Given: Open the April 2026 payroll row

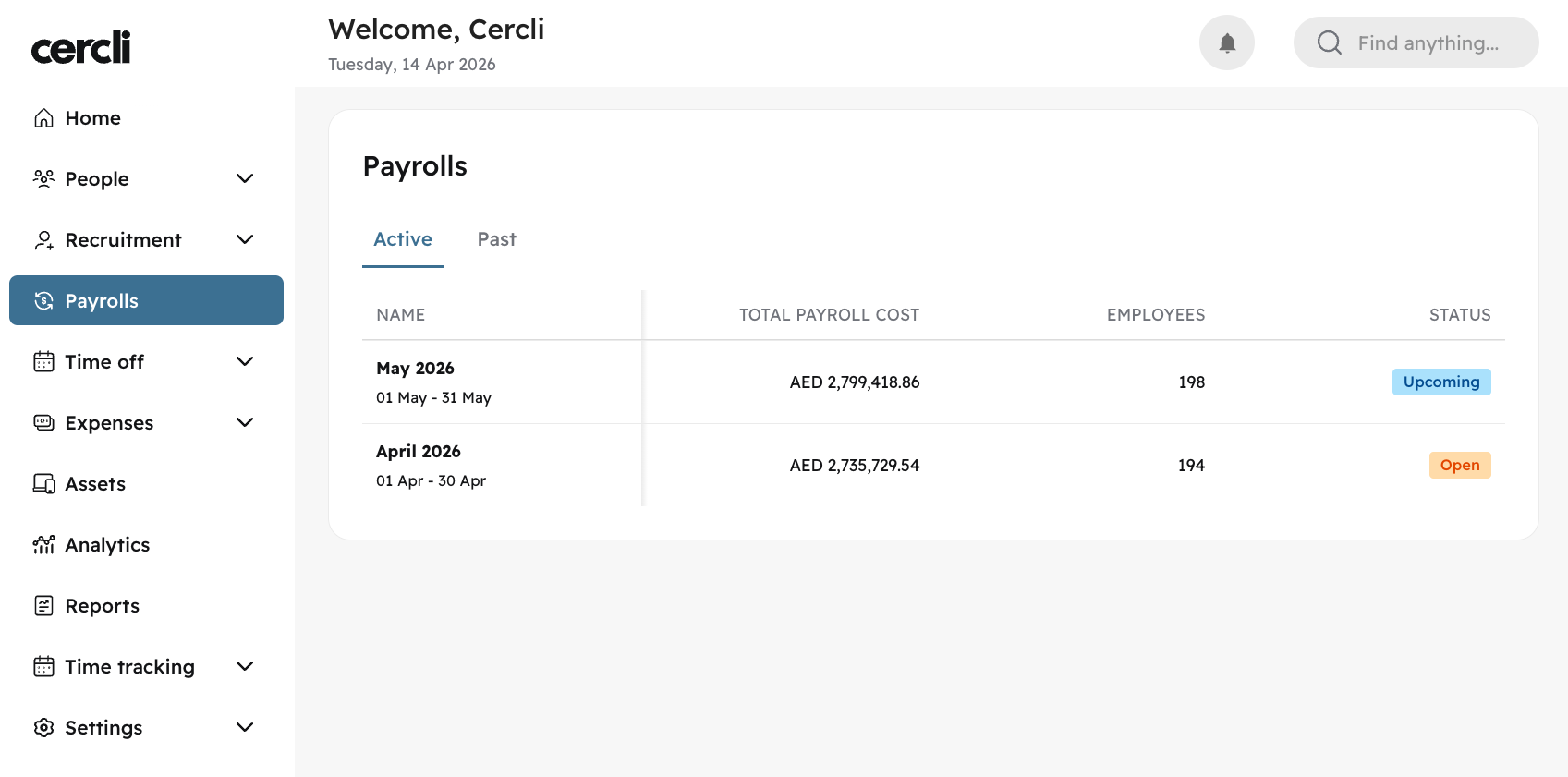Looking at the screenshot, I should coord(419,452).
